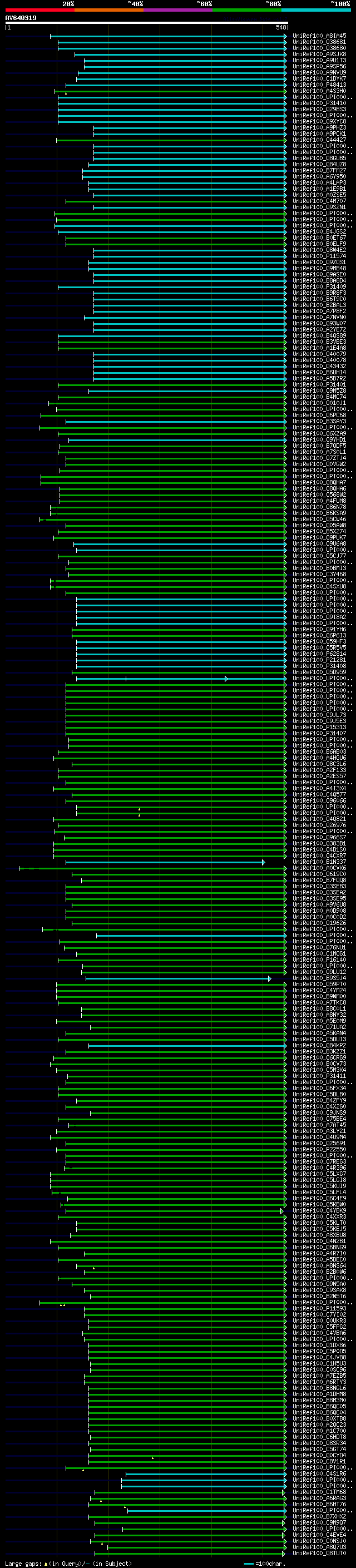356x1568 pixels.
Task: Select hit label UniRef100_B1N337
Action: pos(319,862)
